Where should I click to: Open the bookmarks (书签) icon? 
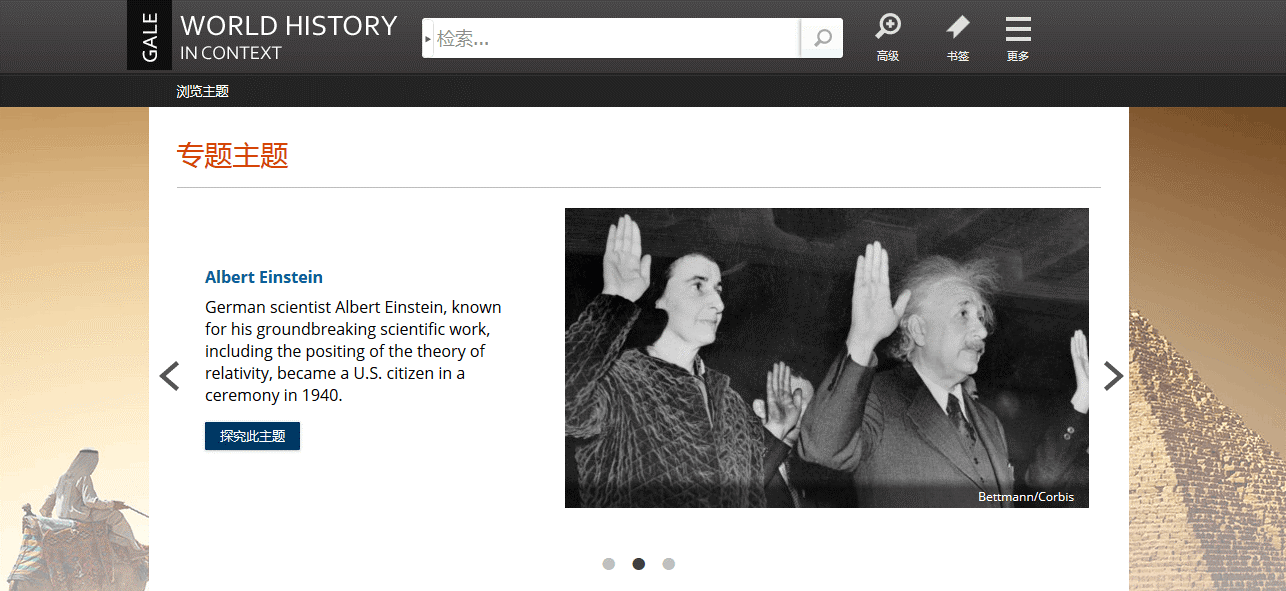tap(958, 38)
